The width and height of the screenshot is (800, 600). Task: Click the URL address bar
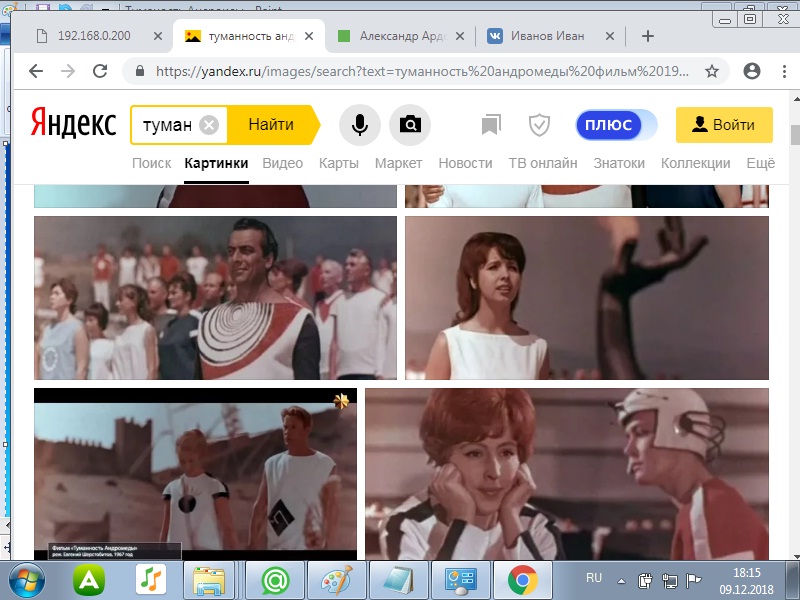point(422,71)
